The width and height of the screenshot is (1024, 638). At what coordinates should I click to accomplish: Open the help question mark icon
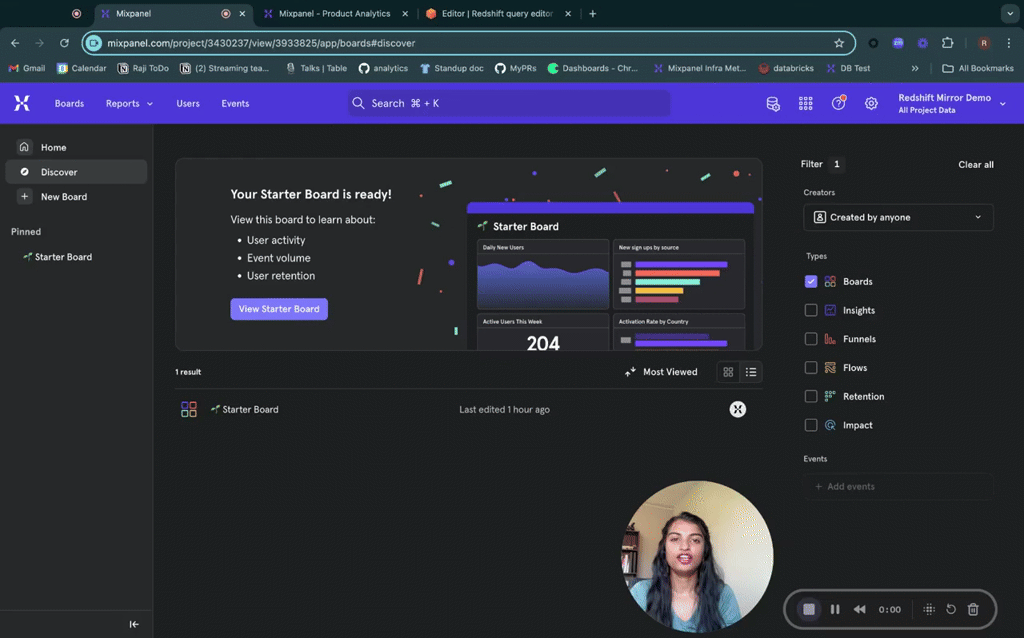[839, 103]
